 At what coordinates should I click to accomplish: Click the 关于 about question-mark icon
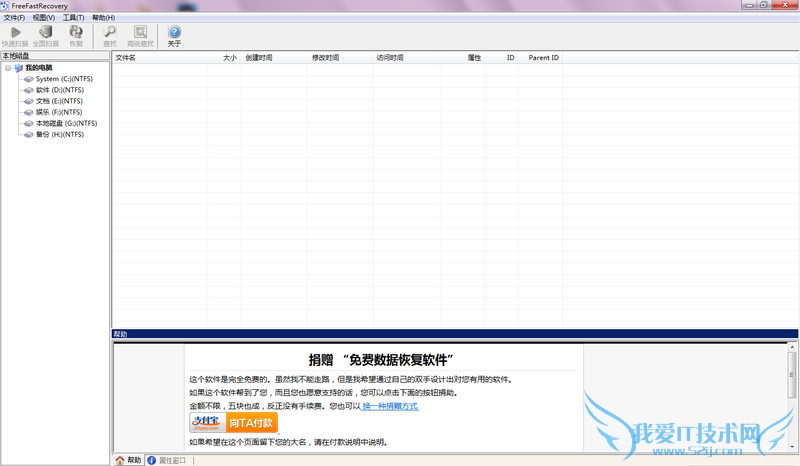click(175, 35)
